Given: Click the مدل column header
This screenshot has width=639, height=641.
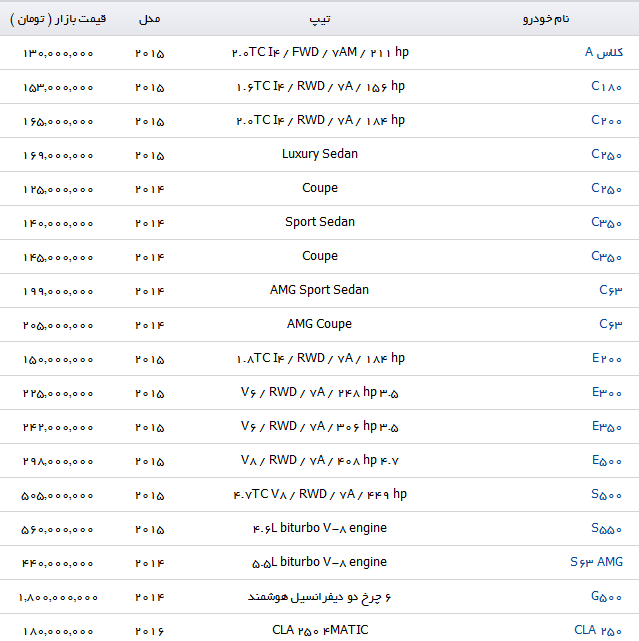Looking at the screenshot, I should click(x=150, y=19).
